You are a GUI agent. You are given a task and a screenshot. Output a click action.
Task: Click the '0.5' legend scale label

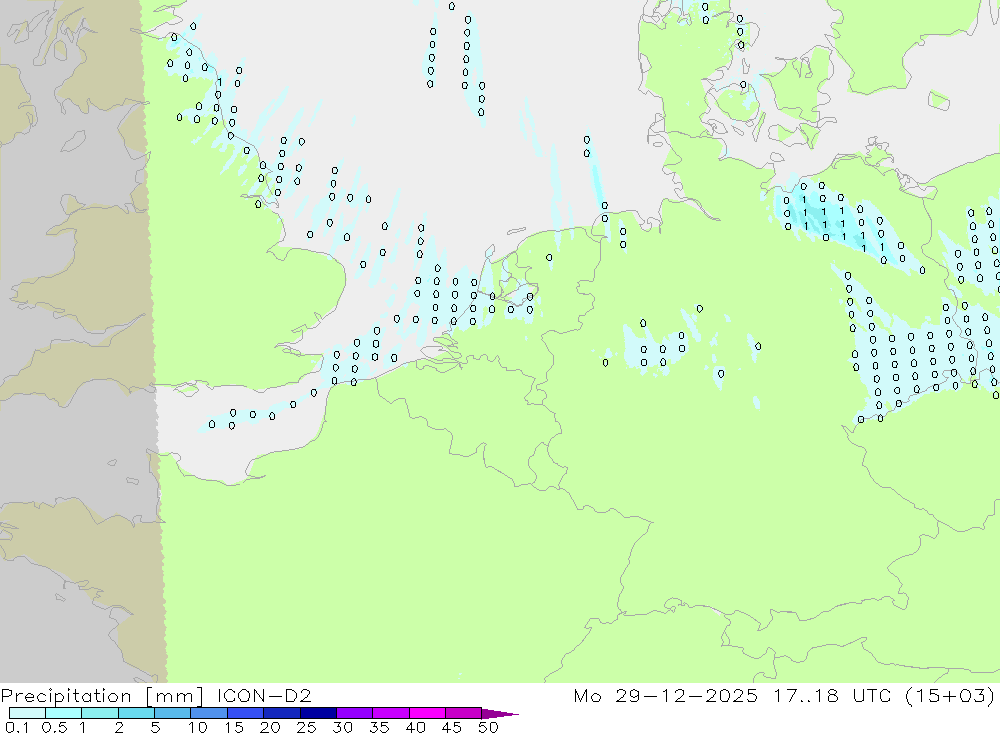coord(55,727)
